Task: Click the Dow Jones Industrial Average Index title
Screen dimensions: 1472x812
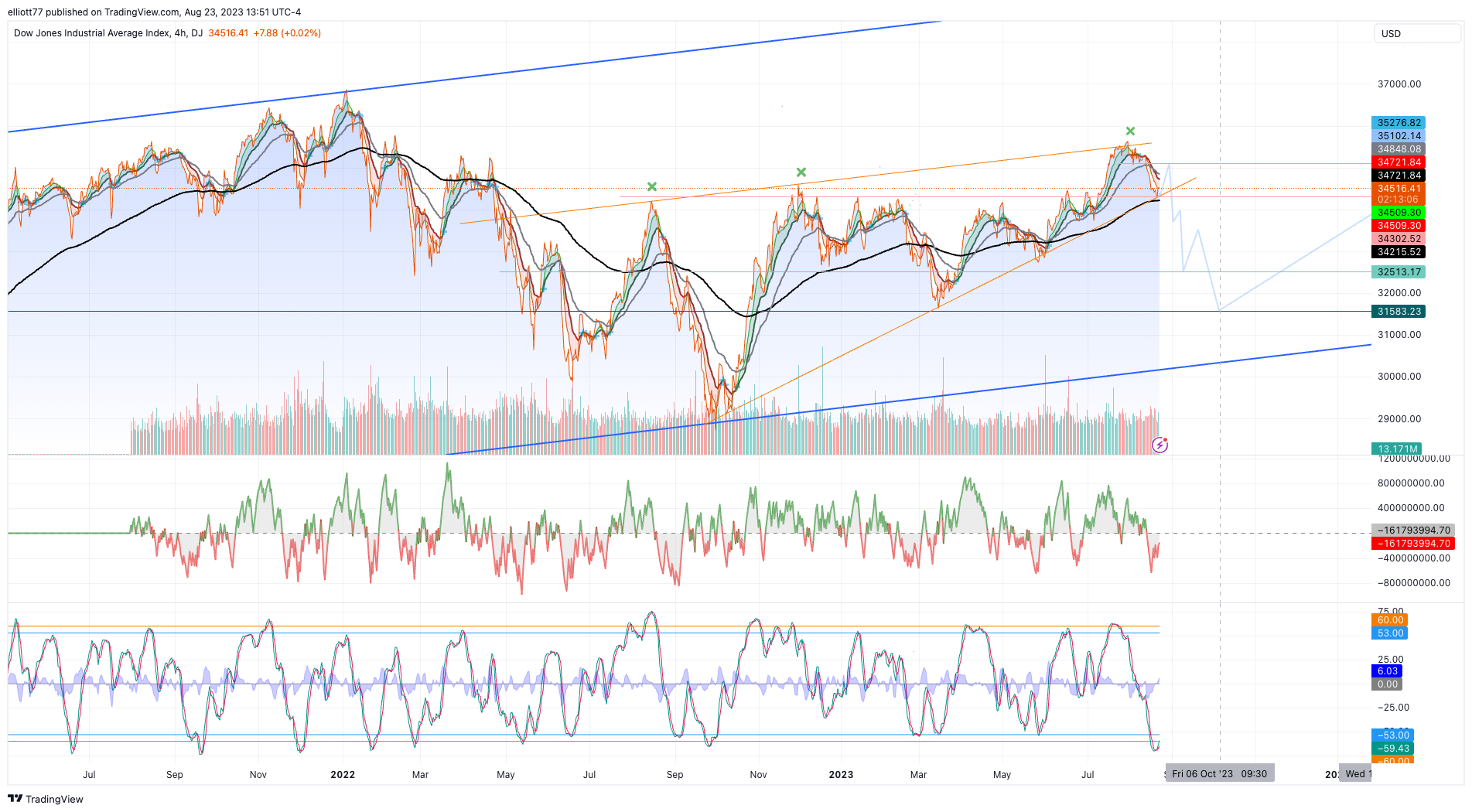Action: (x=92, y=33)
